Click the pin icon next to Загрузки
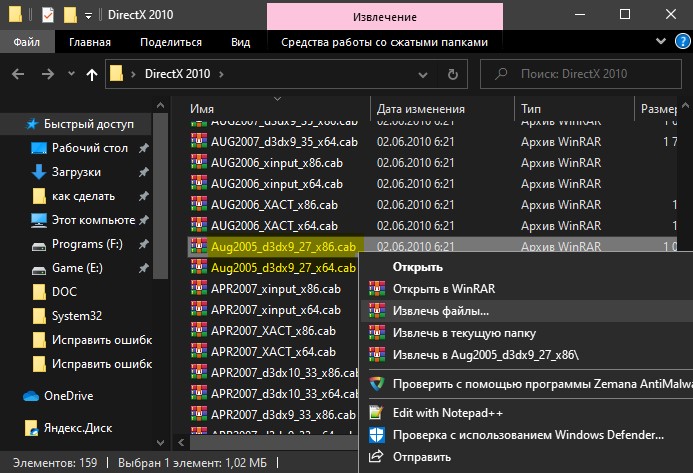 [x=144, y=172]
